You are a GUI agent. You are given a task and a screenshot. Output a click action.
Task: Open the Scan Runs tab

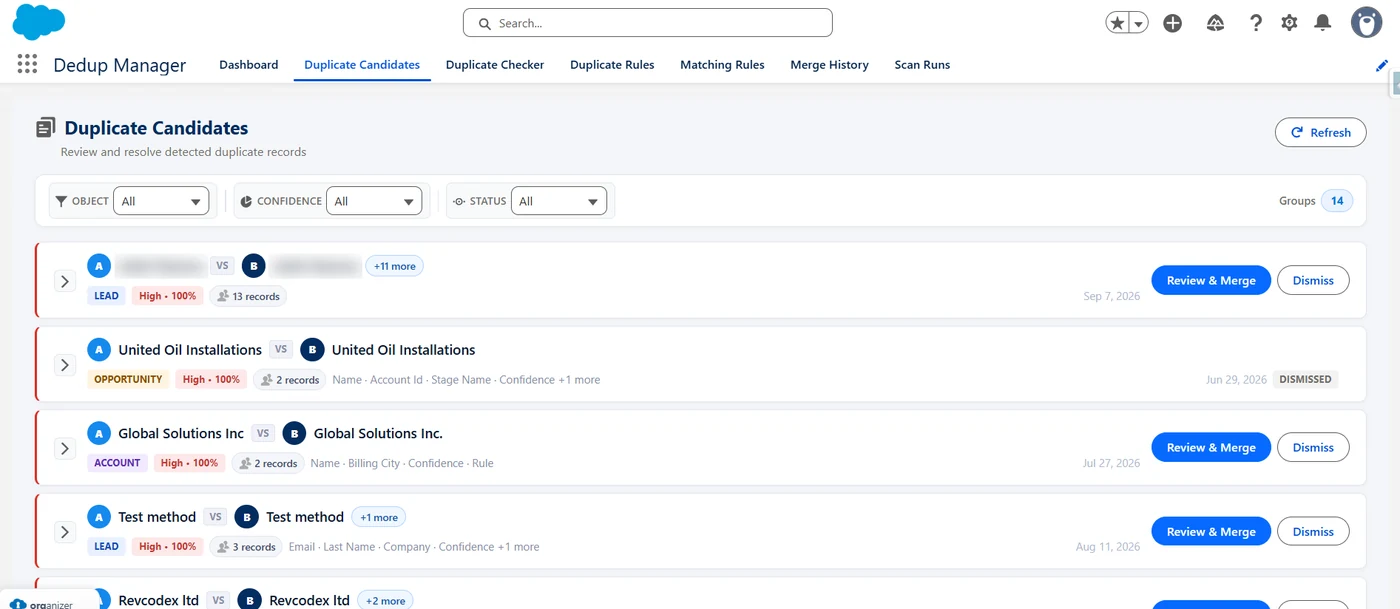[x=922, y=65]
